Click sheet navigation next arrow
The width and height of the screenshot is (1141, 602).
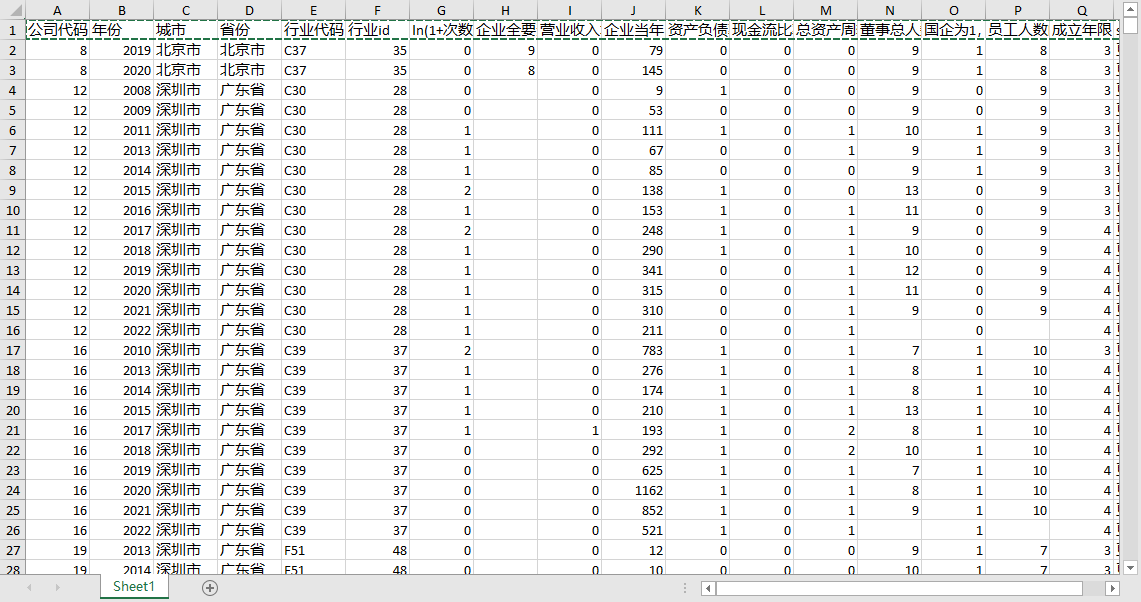pyautogui.click(x=57, y=587)
